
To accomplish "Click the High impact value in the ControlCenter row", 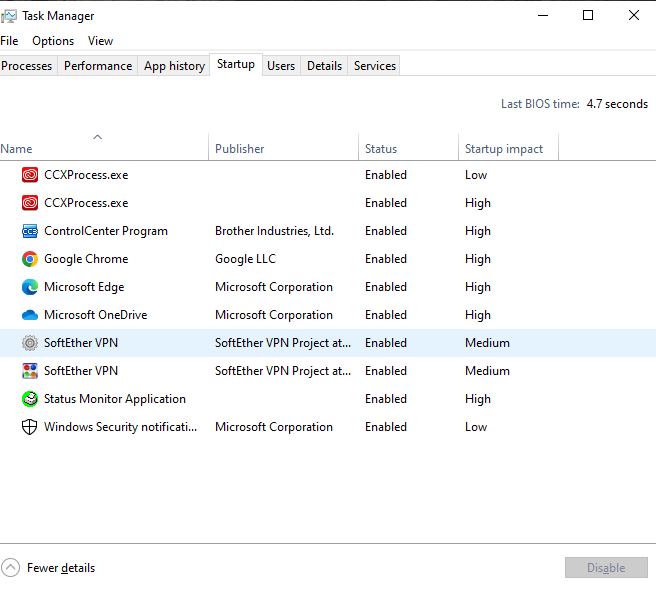I will (x=478, y=231).
